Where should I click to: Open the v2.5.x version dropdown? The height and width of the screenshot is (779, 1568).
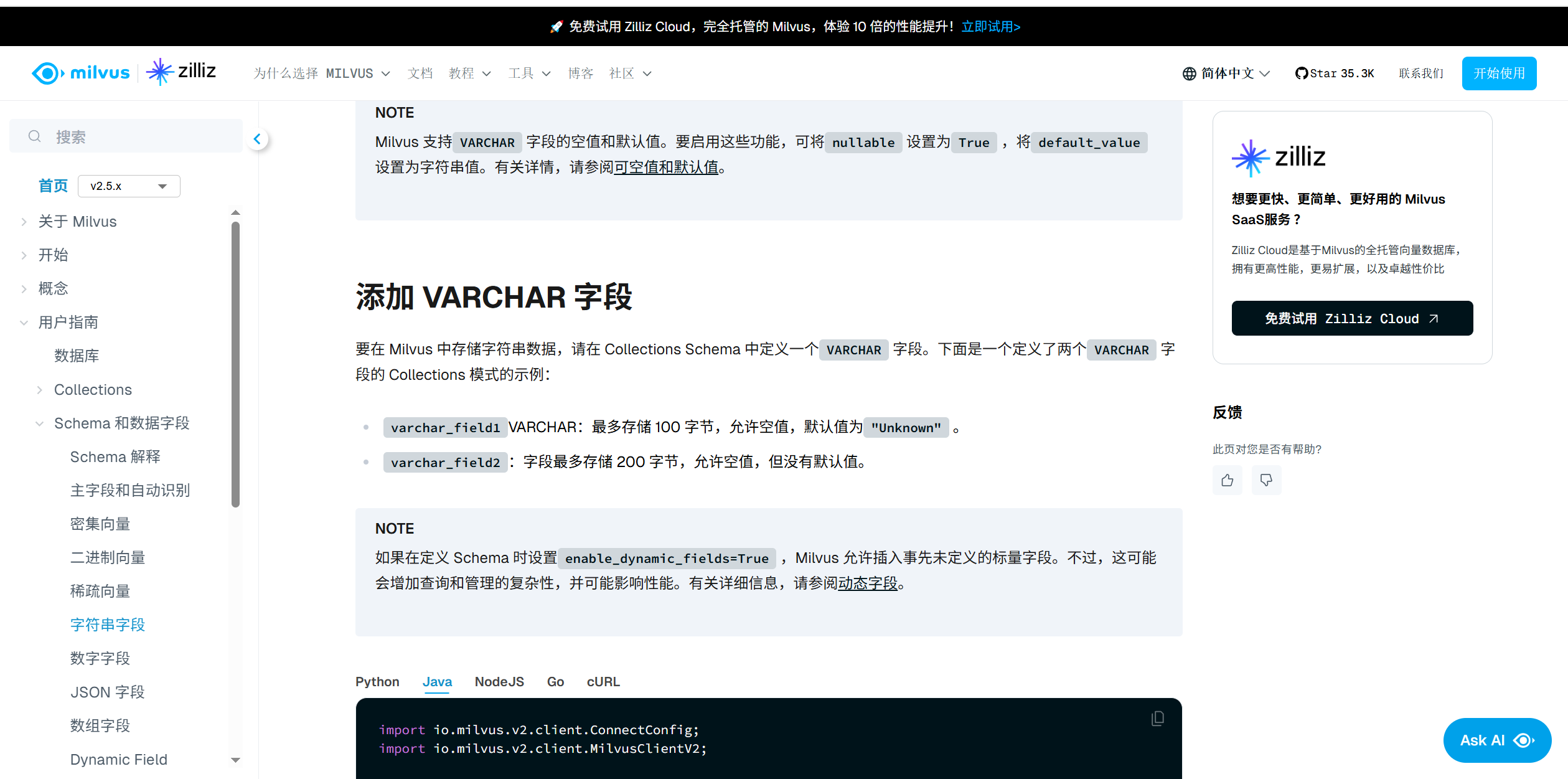[128, 186]
